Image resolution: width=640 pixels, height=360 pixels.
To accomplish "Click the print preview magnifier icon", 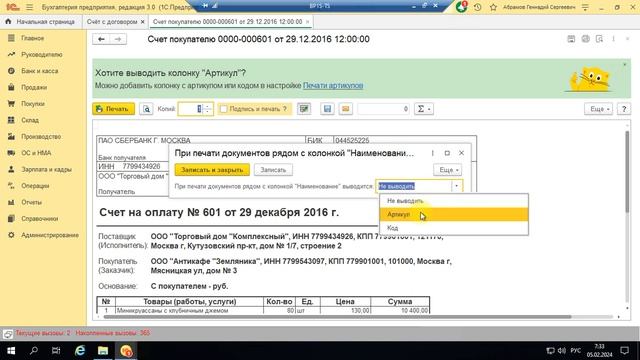I will [x=146, y=109].
